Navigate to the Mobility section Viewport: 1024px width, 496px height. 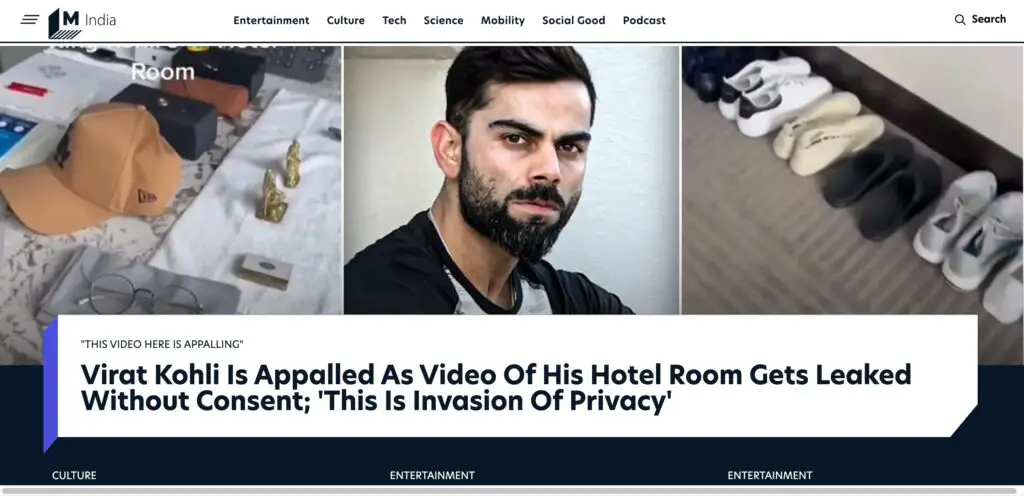point(503,20)
